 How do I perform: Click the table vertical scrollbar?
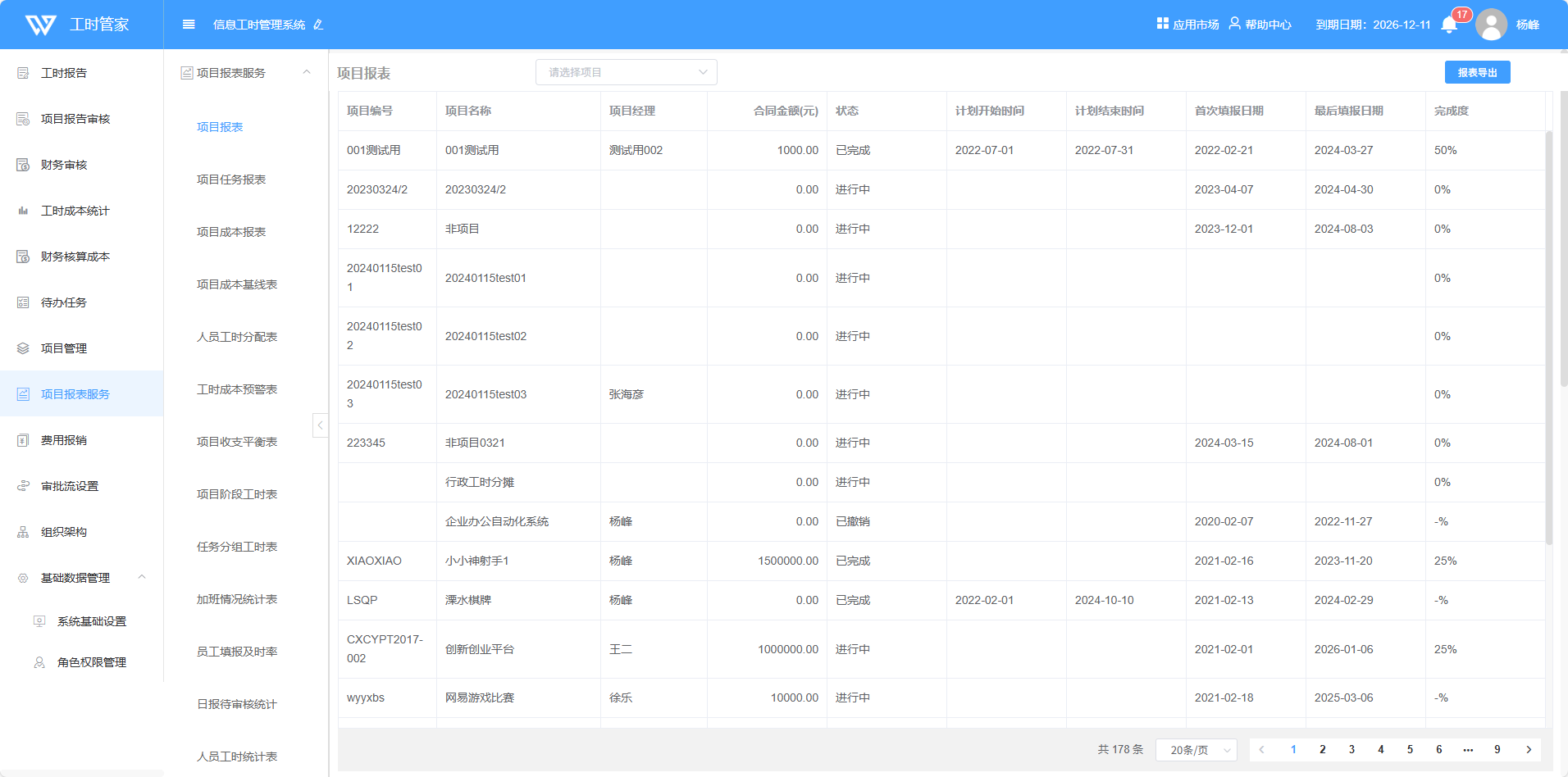tap(1548, 336)
